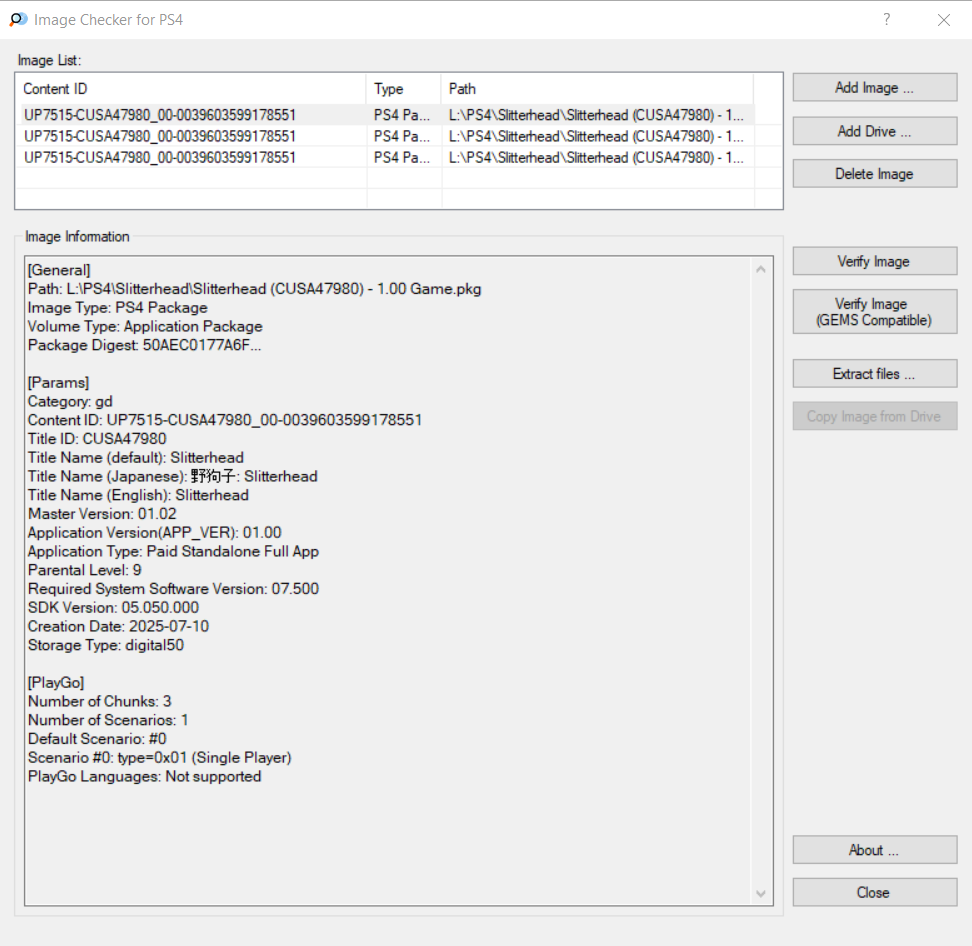Click 'PlayGo Languages: Not supported' line
Screen dimensions: 972x946
(x=144, y=776)
